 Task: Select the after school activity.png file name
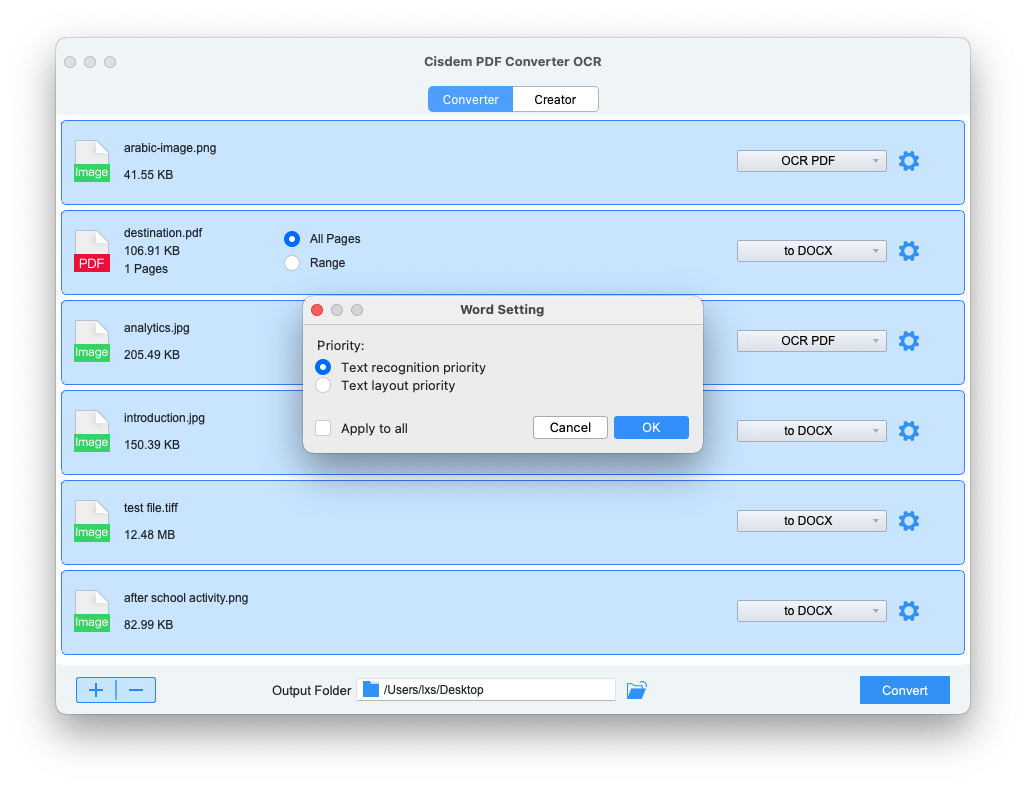tap(186, 598)
